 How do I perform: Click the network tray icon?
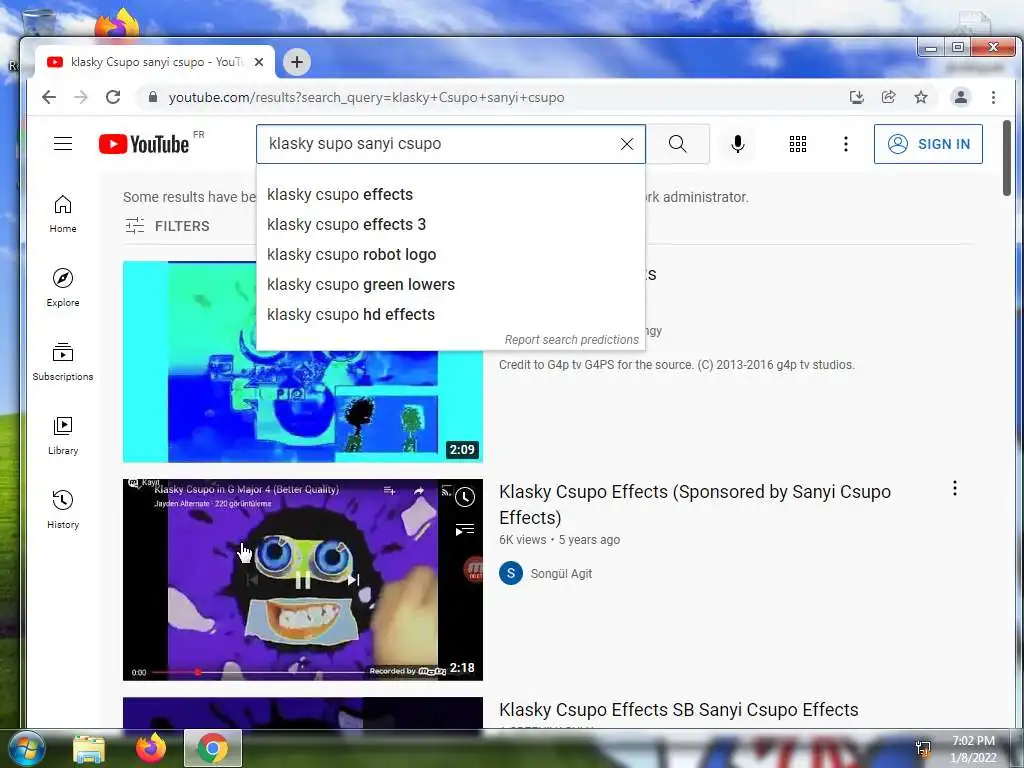(923, 748)
